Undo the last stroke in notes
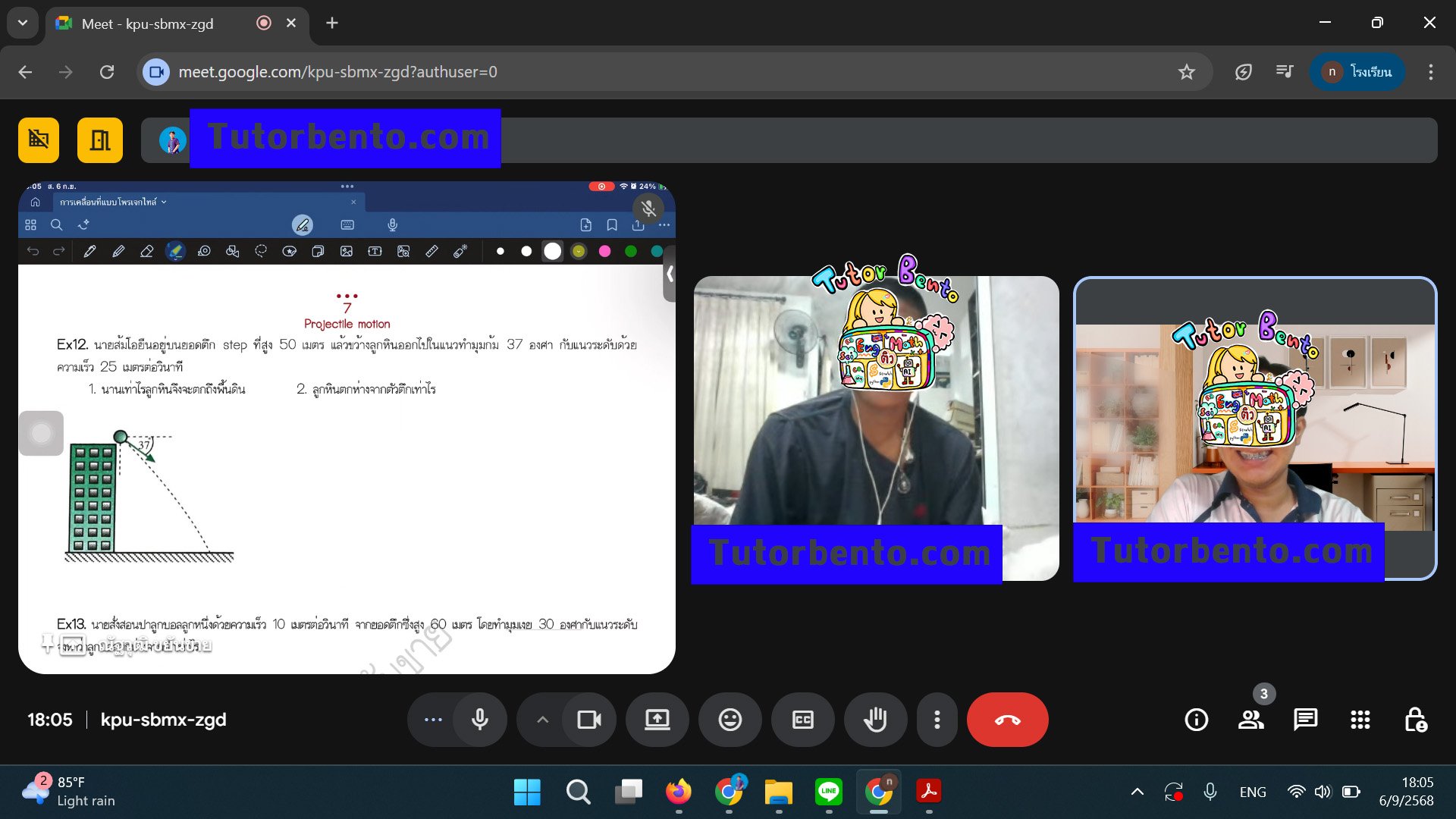The image size is (1456, 819). 33,251
